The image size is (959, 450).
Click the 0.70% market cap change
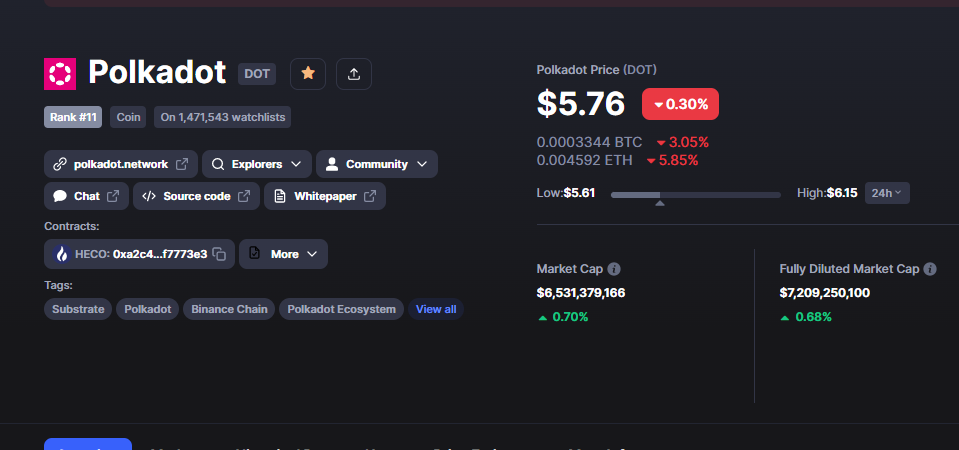coord(563,317)
